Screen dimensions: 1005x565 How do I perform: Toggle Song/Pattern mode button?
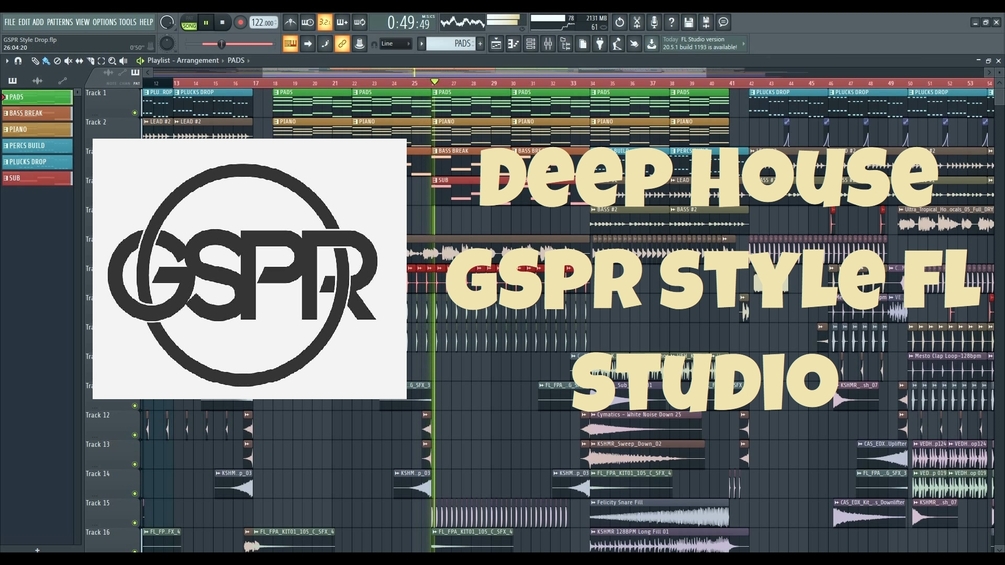189,23
